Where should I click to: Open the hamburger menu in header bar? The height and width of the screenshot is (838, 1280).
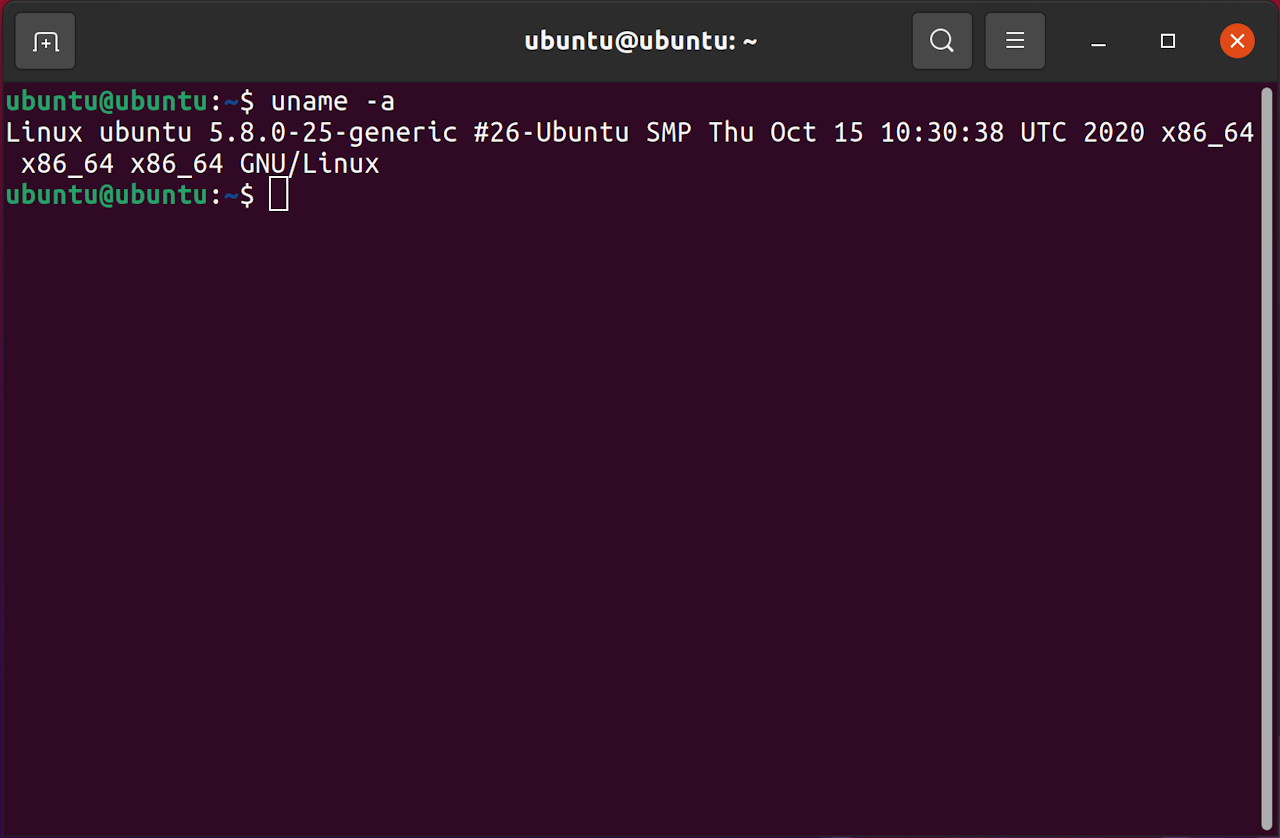point(1015,41)
